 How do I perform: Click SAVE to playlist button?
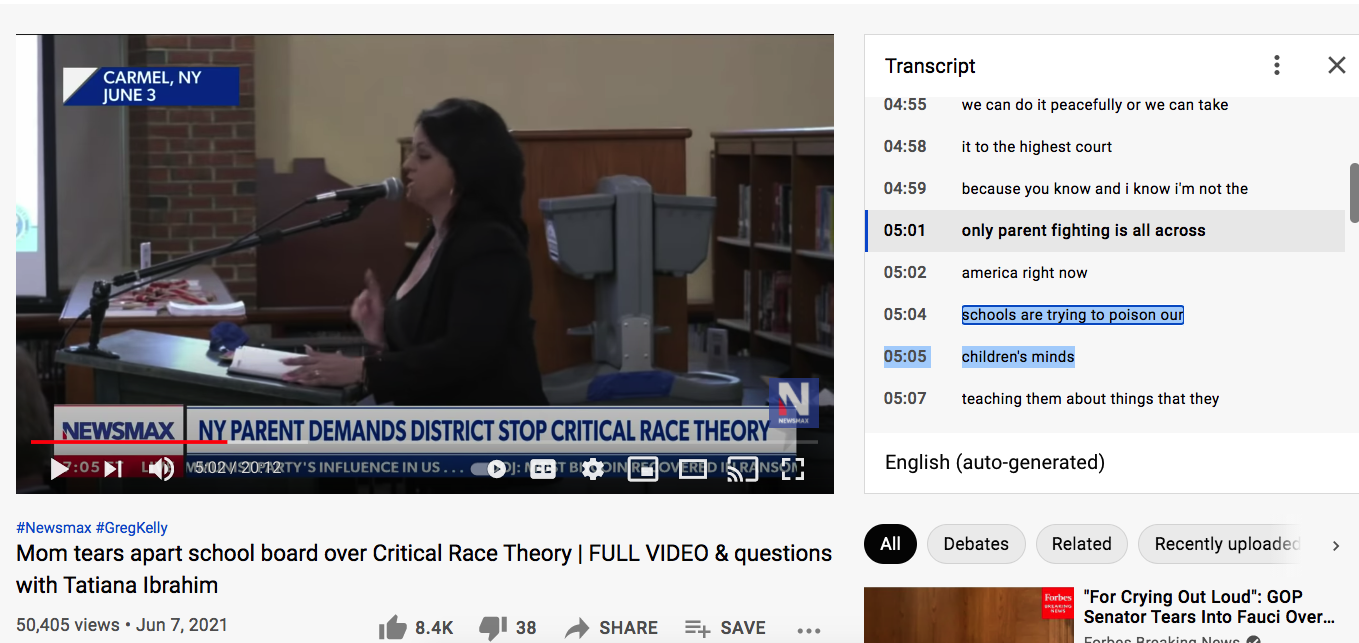tap(725, 628)
